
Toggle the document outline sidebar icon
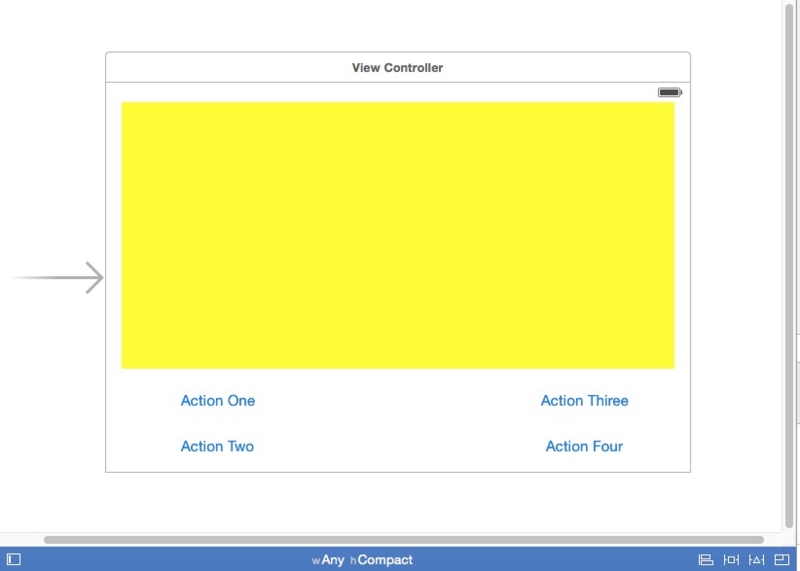click(x=14, y=559)
